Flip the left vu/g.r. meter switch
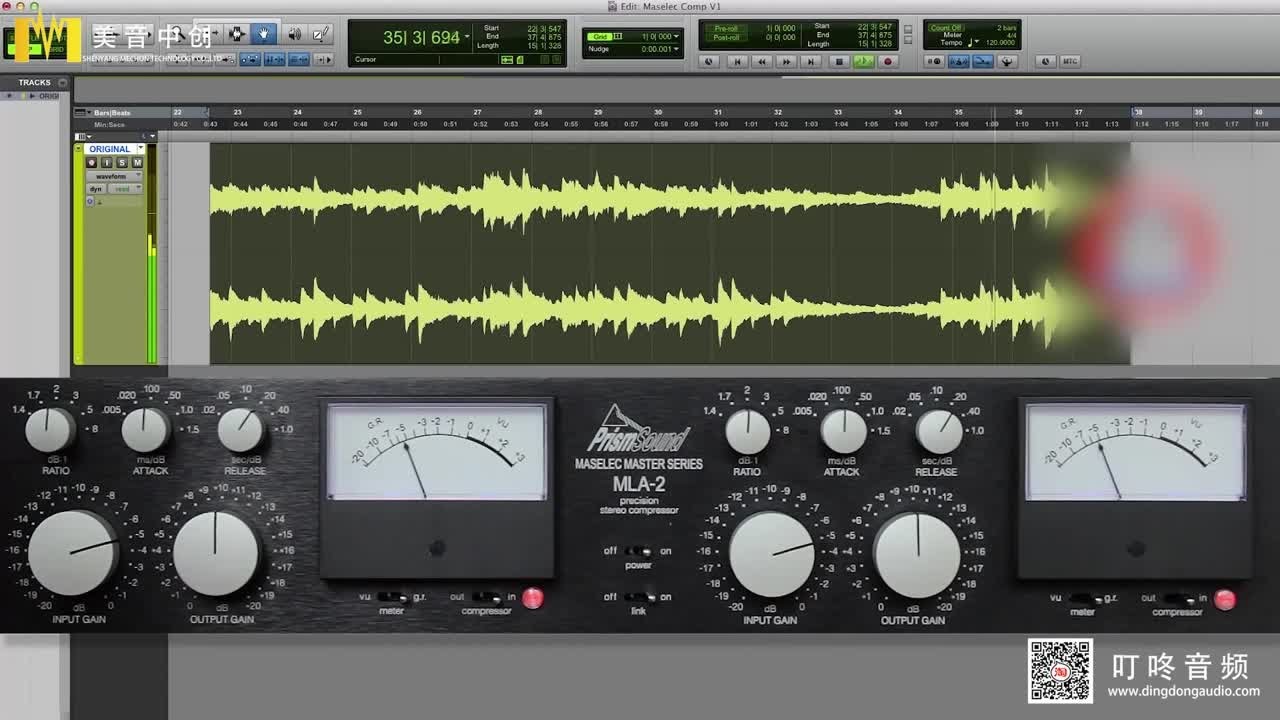Viewport: 1280px width, 720px height. (391, 597)
